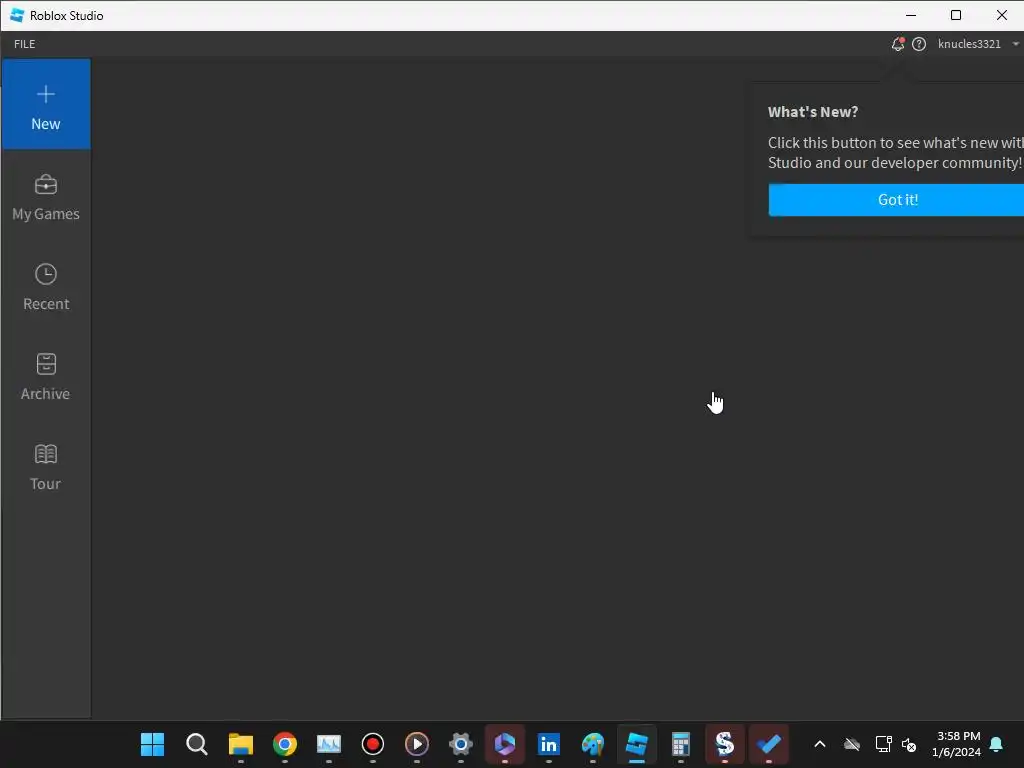The height and width of the screenshot is (768, 1024).
Task: Maximize the Roblox Studio window
Action: coord(956,15)
